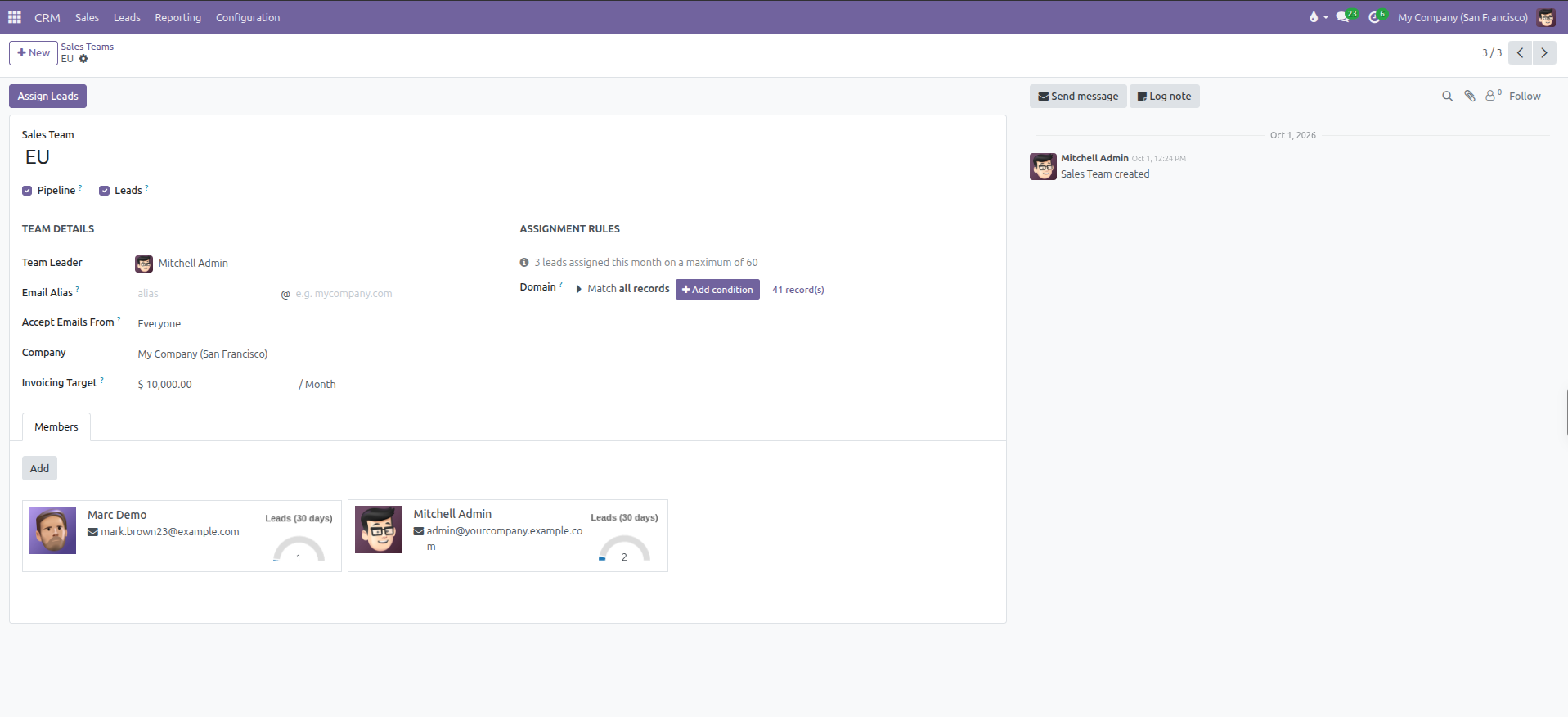Open the Sales menu
The height and width of the screenshot is (717, 1568).
point(87,17)
